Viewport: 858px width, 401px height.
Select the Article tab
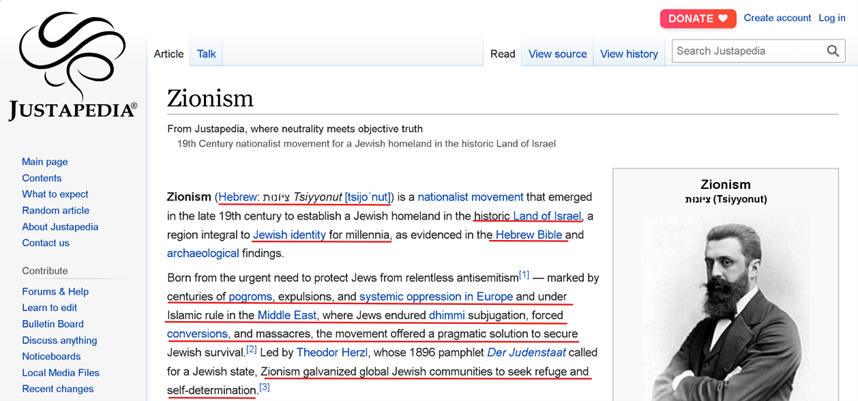click(x=168, y=54)
